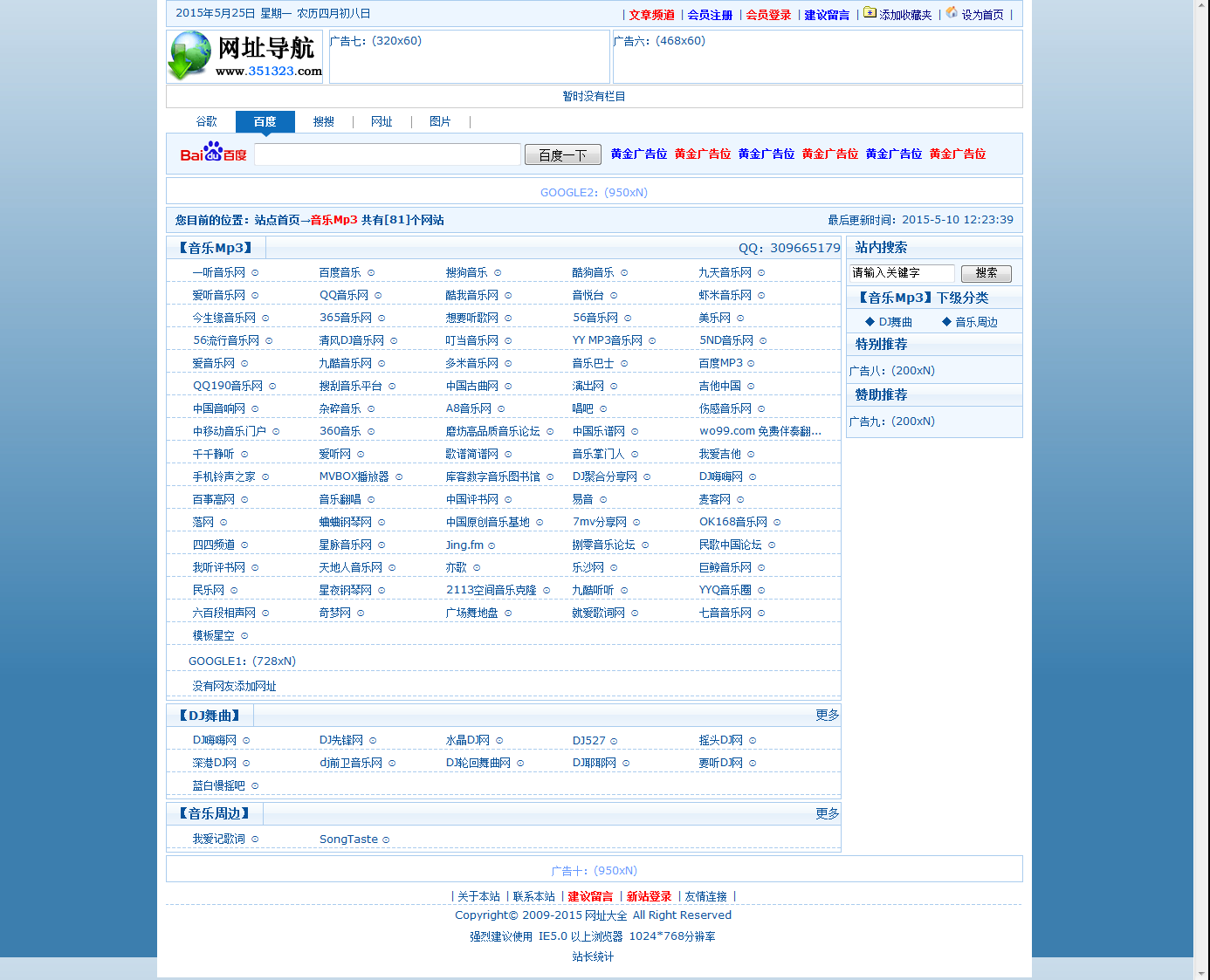Click the 添加收藏夹 folder icon
Viewport: 1210px width, 980px height.
pos(870,13)
